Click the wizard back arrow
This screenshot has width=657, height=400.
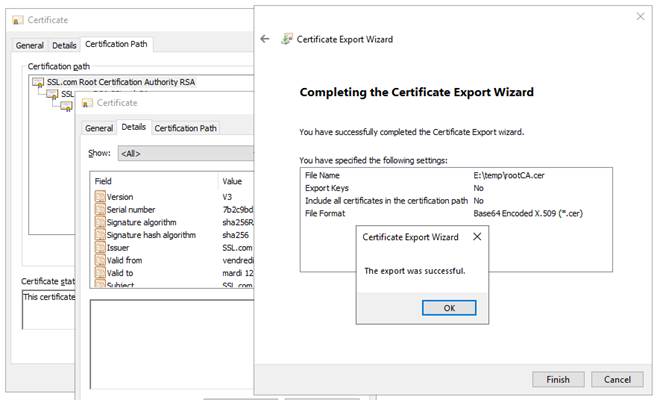point(265,39)
